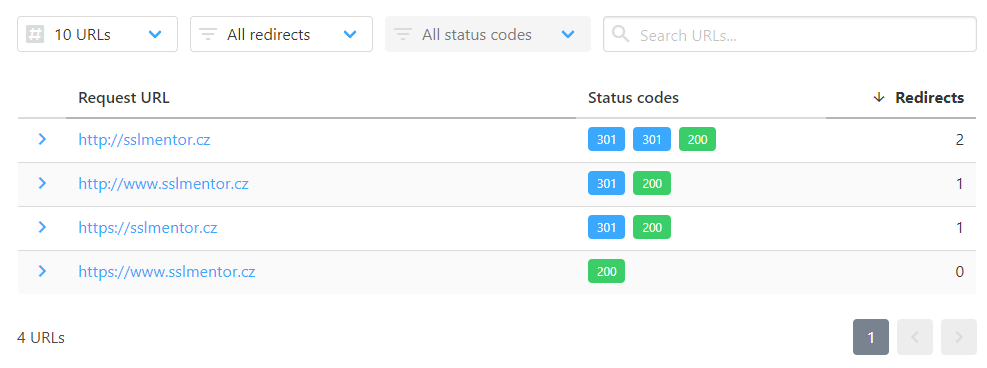Click the filter icon beside All redirects
Screen dimensions: 987x368
[208, 34]
